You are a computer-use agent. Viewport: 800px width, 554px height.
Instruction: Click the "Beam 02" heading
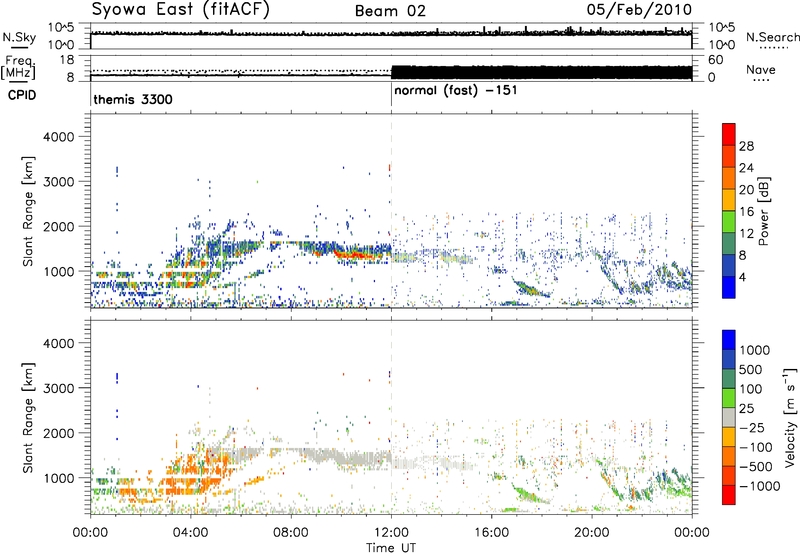(390, 11)
